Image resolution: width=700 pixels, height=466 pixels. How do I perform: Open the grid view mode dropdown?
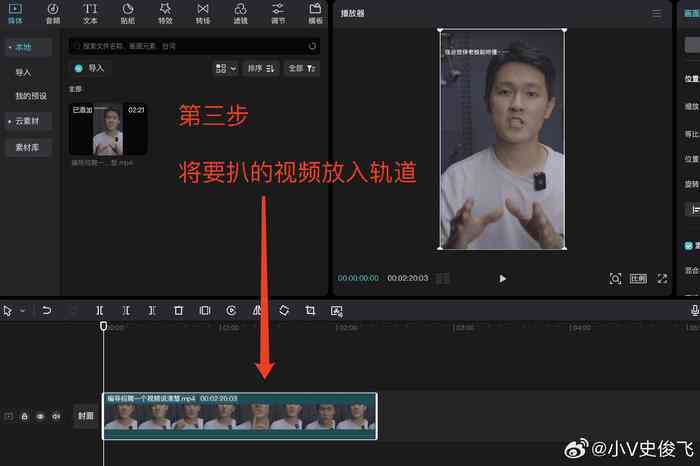pos(226,68)
